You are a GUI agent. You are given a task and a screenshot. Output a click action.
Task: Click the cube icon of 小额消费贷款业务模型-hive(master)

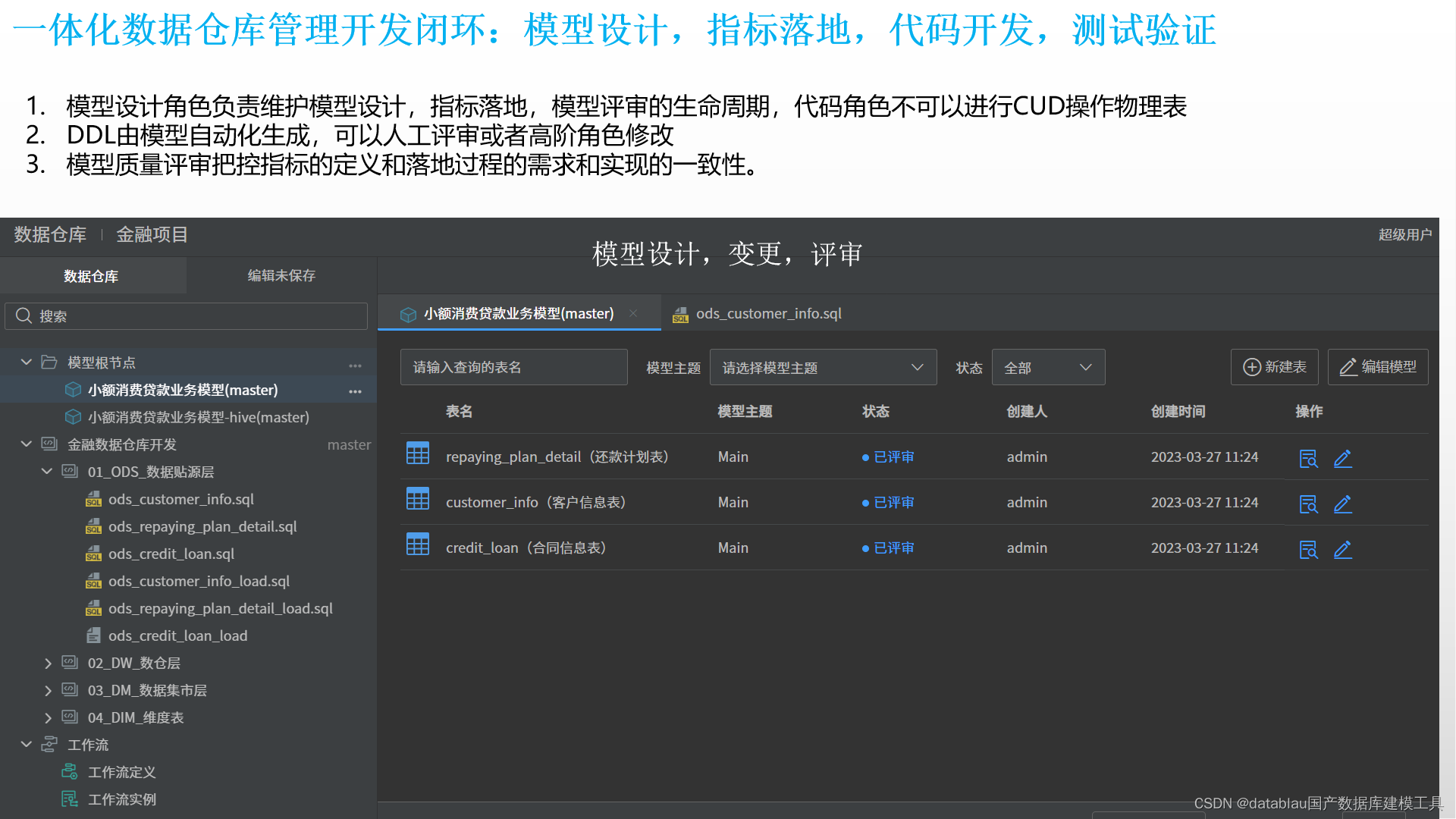pyautogui.click(x=73, y=416)
